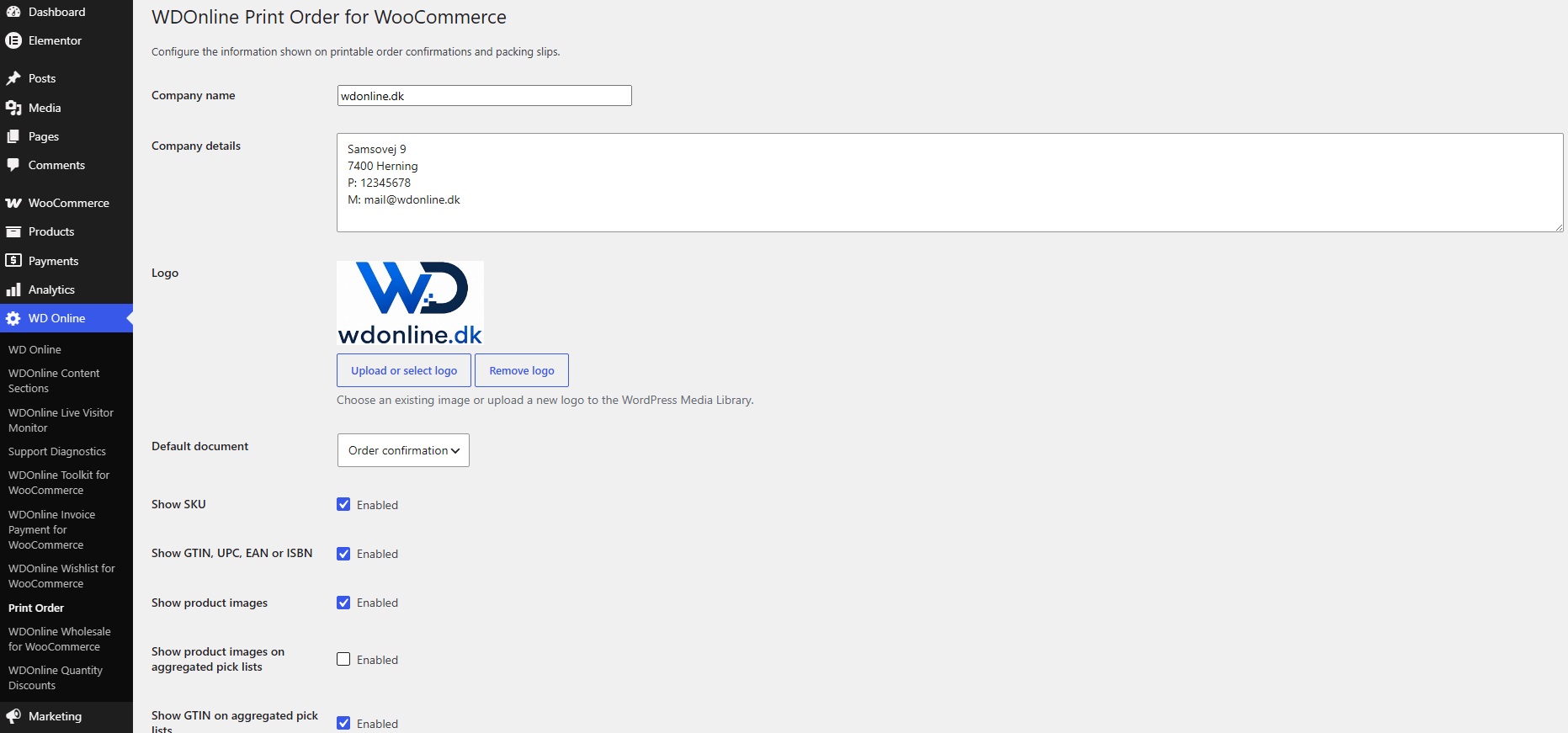
Task: Click the WooCommerce logo icon
Action: [13, 203]
